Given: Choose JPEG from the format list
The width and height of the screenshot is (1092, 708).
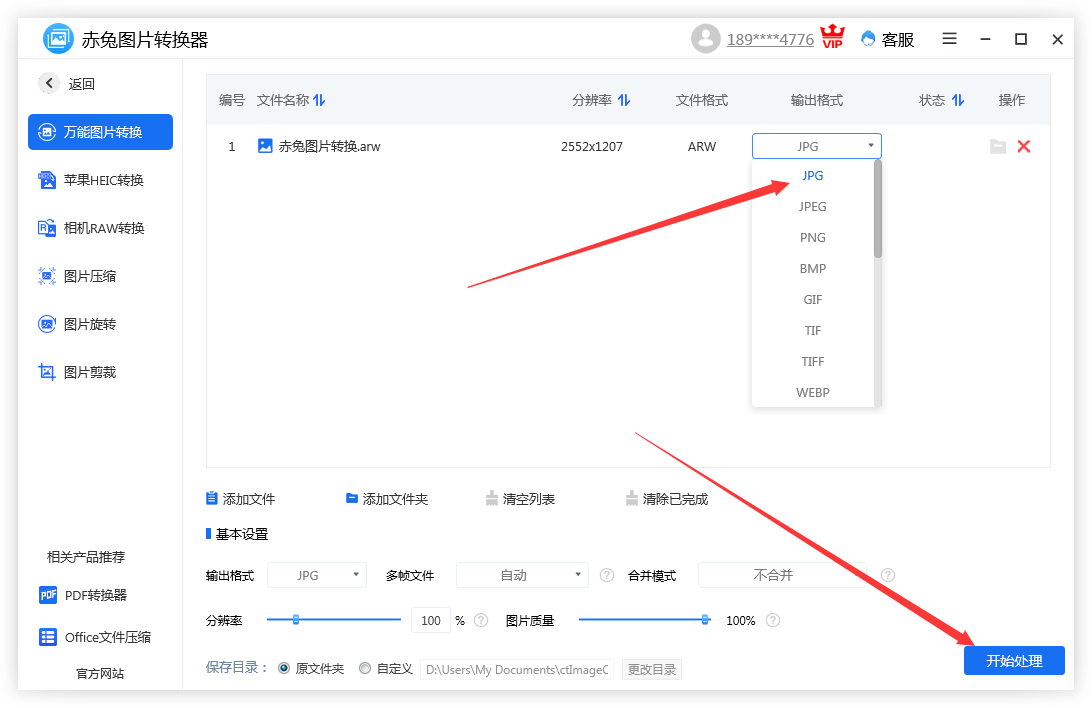Looking at the screenshot, I should [x=813, y=207].
